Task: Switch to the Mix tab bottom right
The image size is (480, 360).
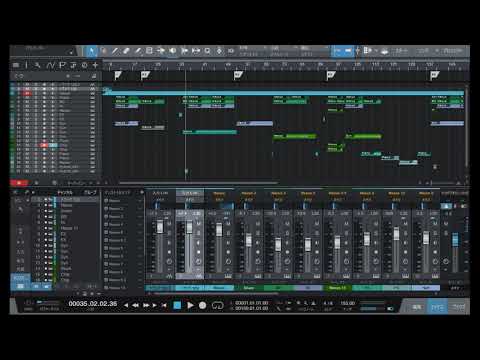Action: coord(437,307)
